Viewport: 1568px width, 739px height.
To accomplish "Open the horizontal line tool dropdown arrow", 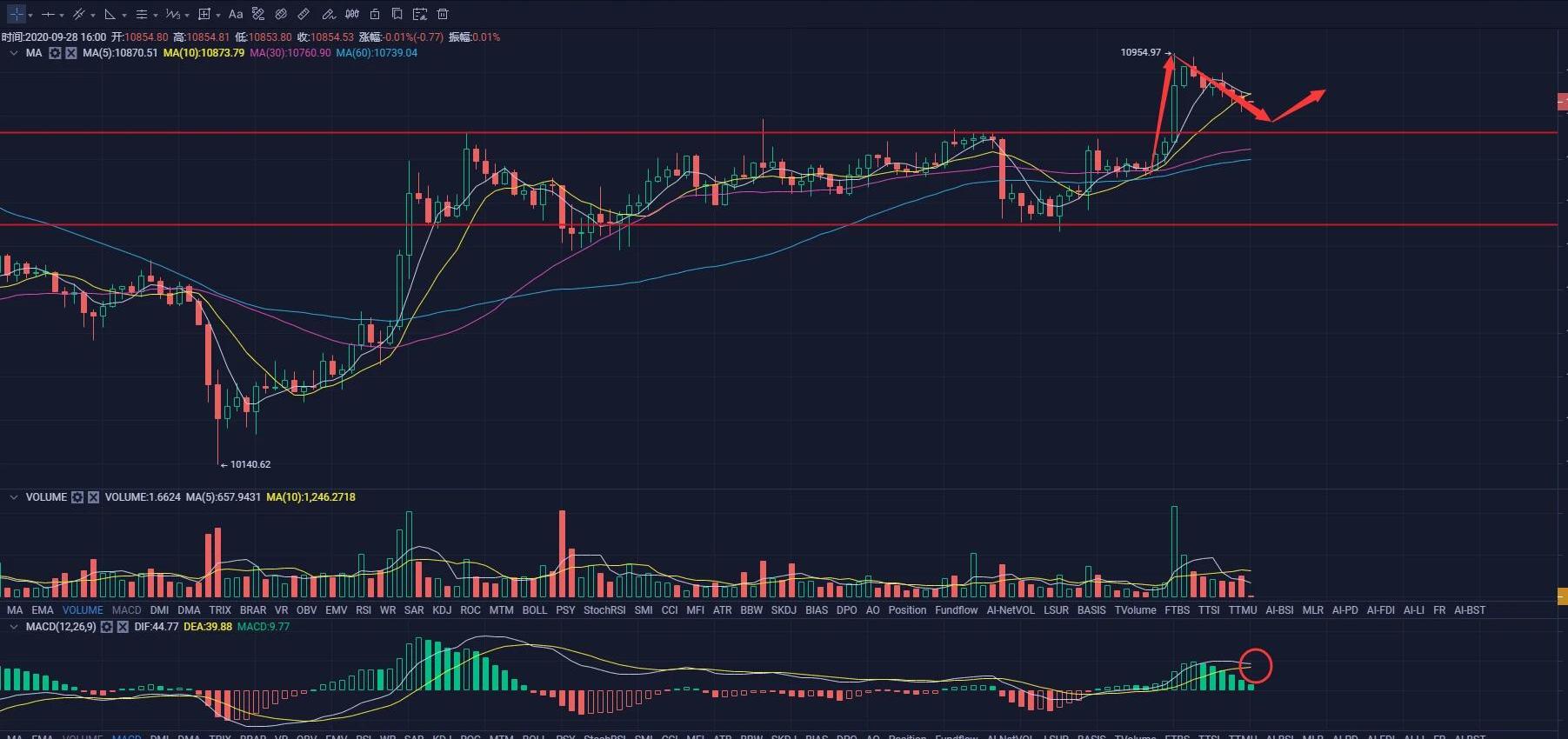I will click(62, 15).
